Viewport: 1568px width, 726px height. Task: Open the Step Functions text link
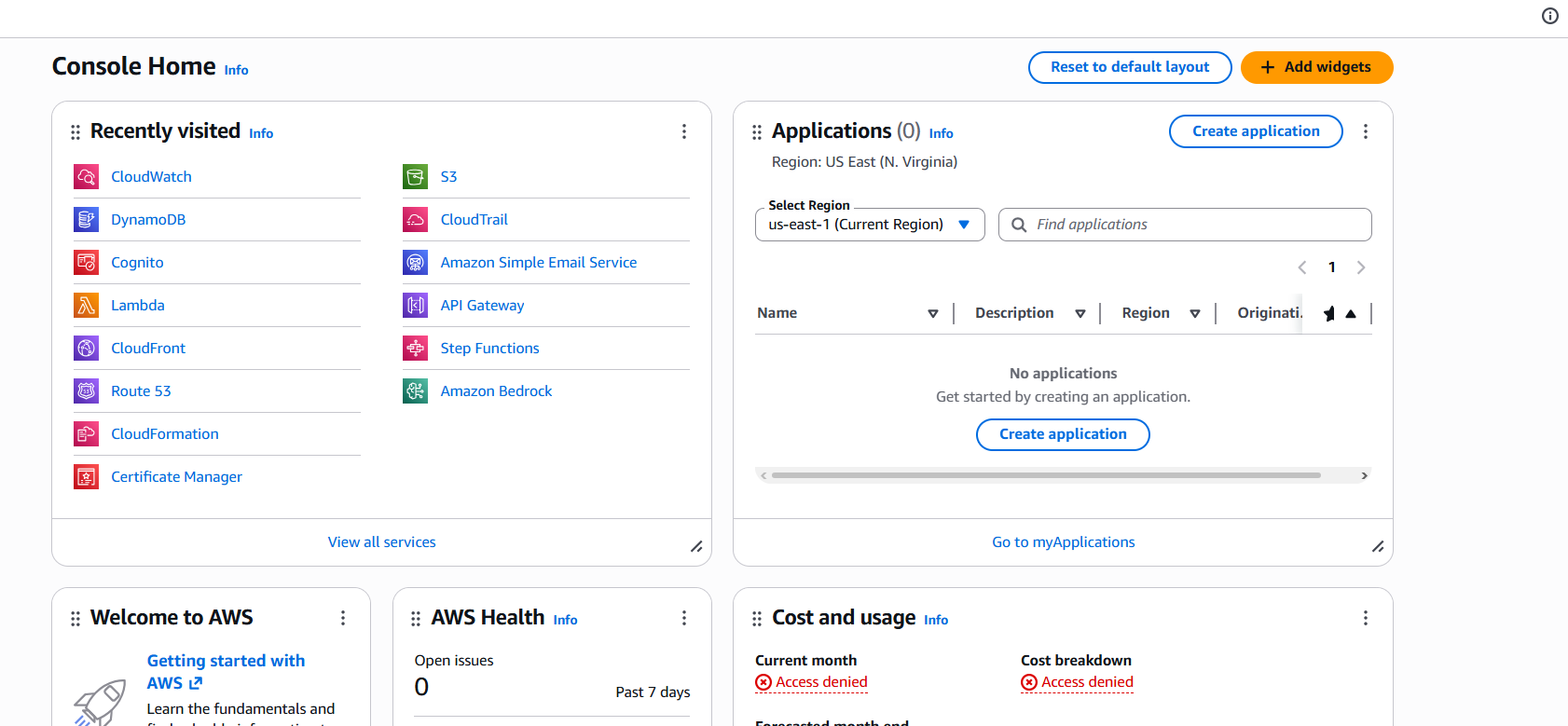[490, 349]
